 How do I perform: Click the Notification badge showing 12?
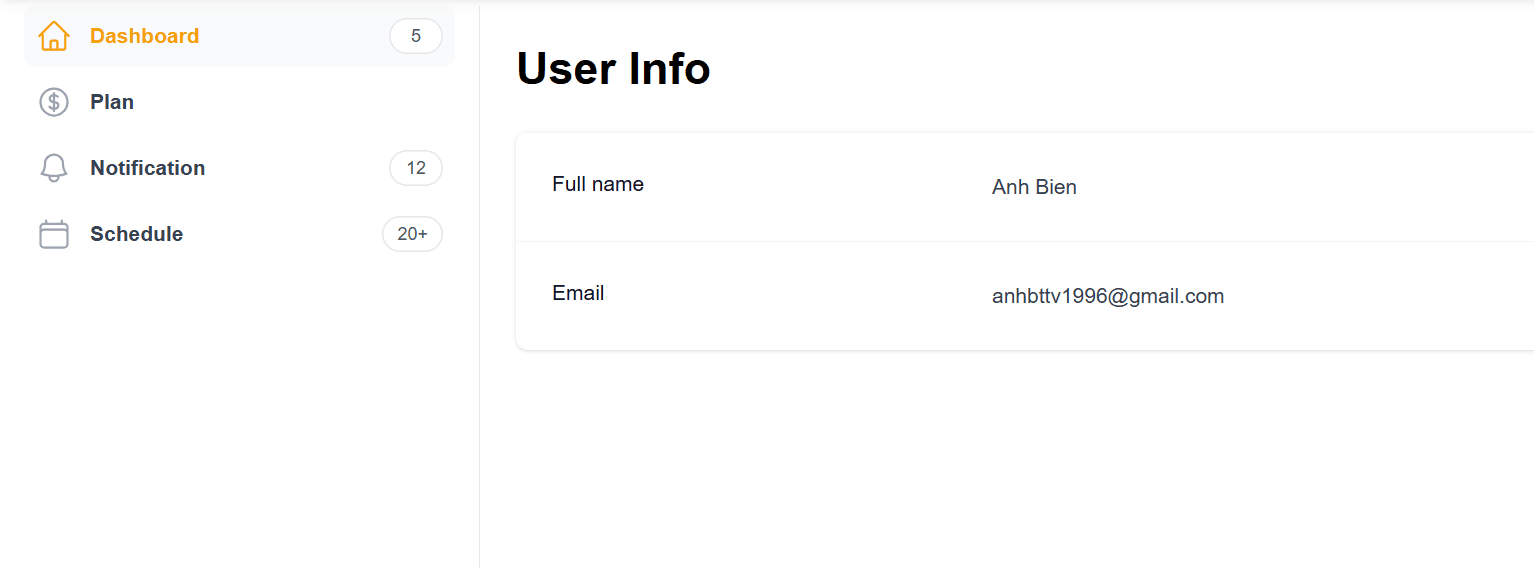[x=416, y=168]
